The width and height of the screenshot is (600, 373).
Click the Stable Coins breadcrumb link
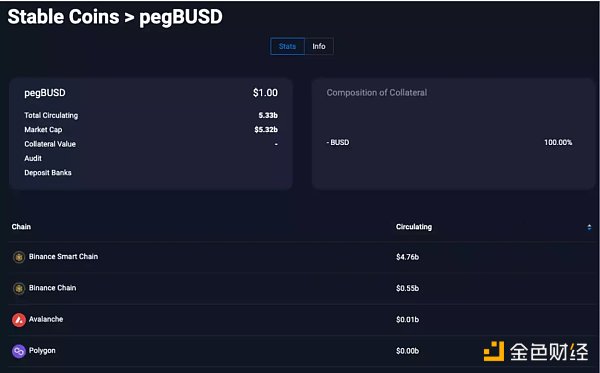tap(64, 17)
